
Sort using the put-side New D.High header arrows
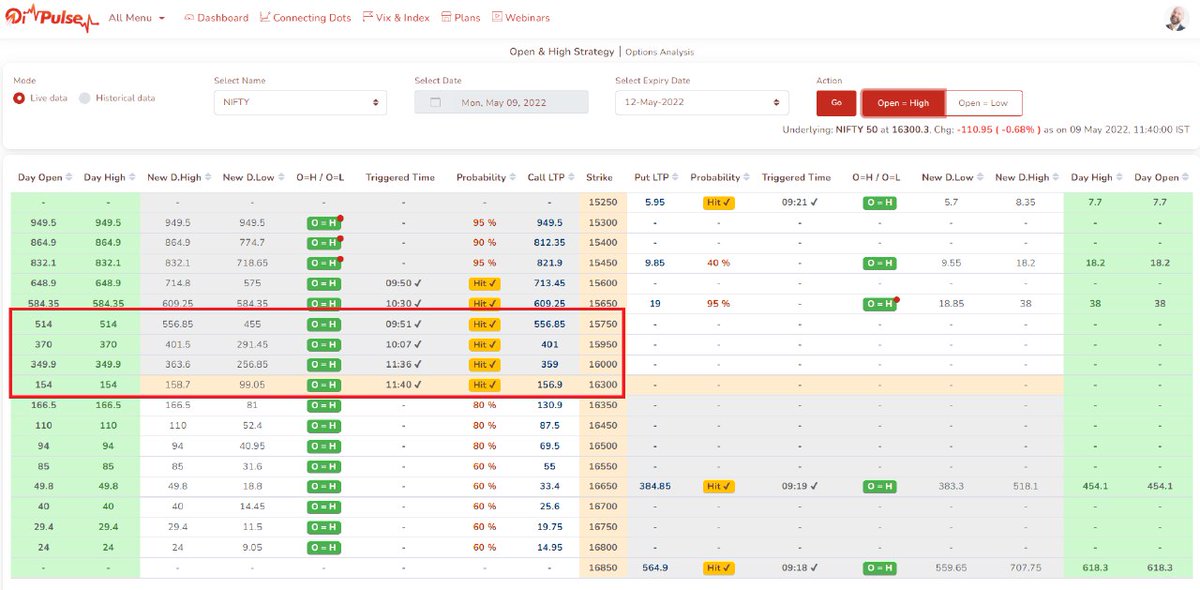click(x=1055, y=178)
